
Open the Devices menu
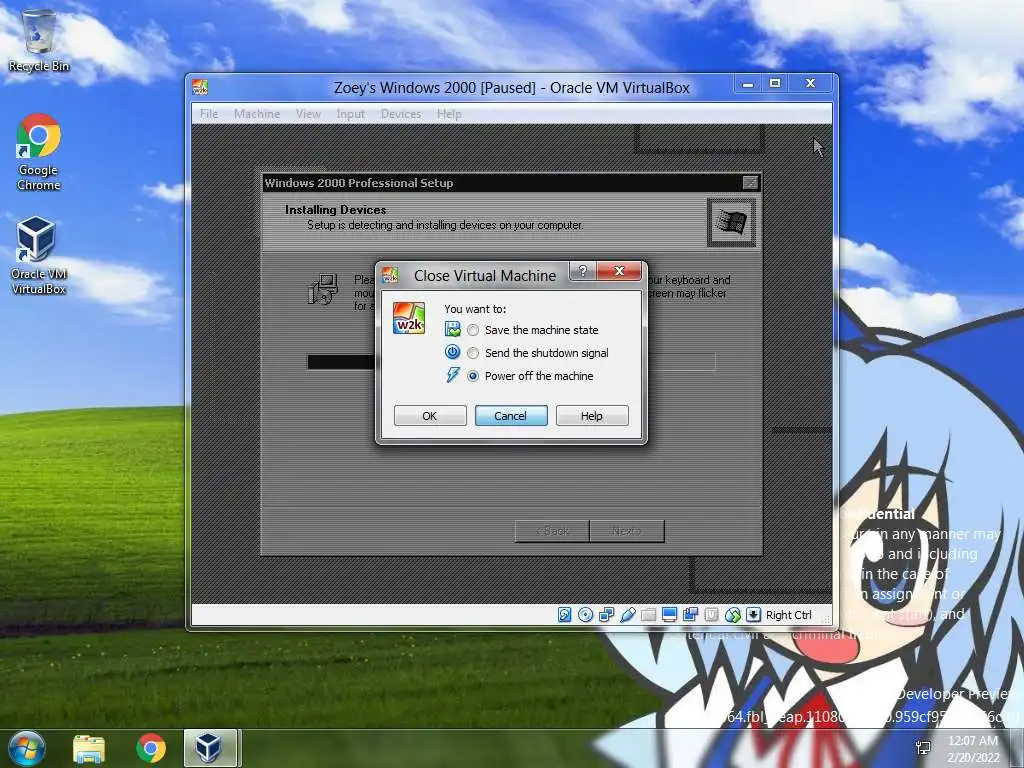400,114
